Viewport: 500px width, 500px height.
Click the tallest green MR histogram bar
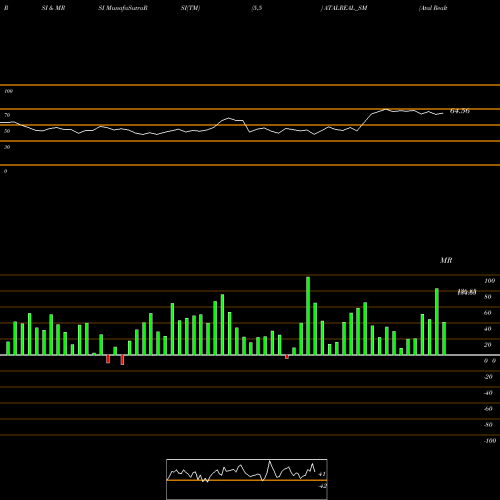coord(308,316)
